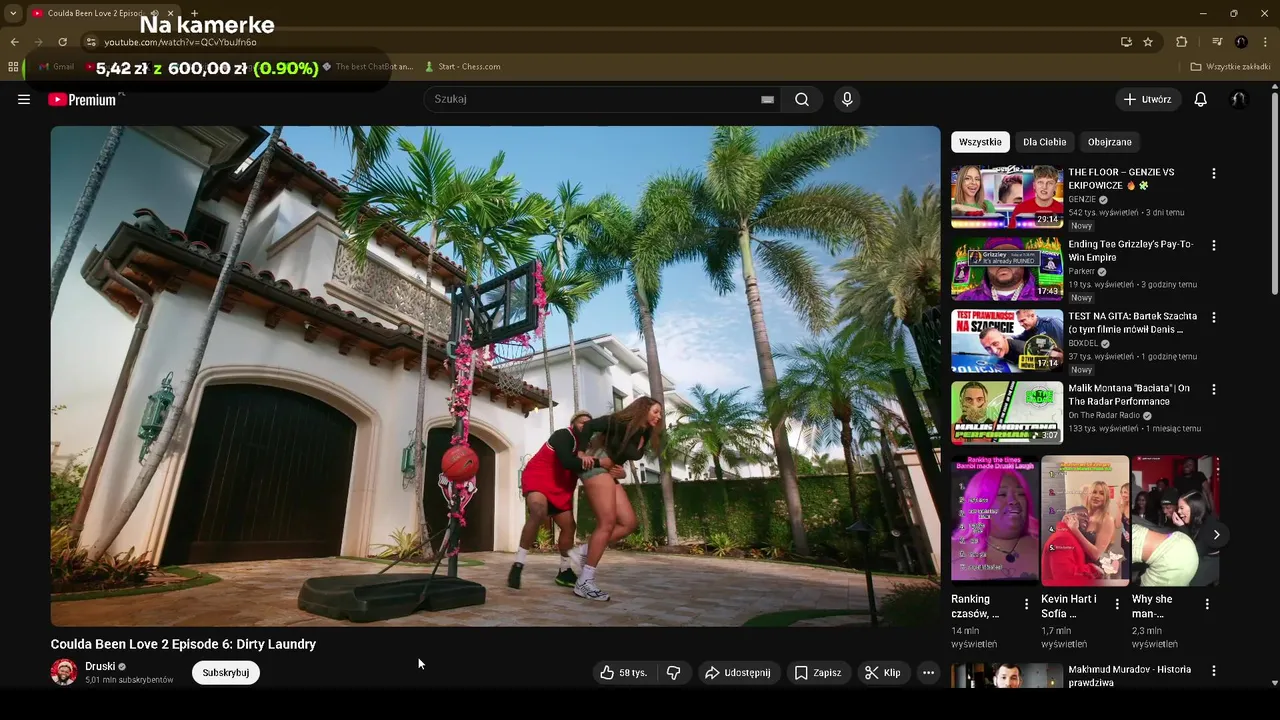Select the Wszystkie filter chip

click(x=980, y=142)
